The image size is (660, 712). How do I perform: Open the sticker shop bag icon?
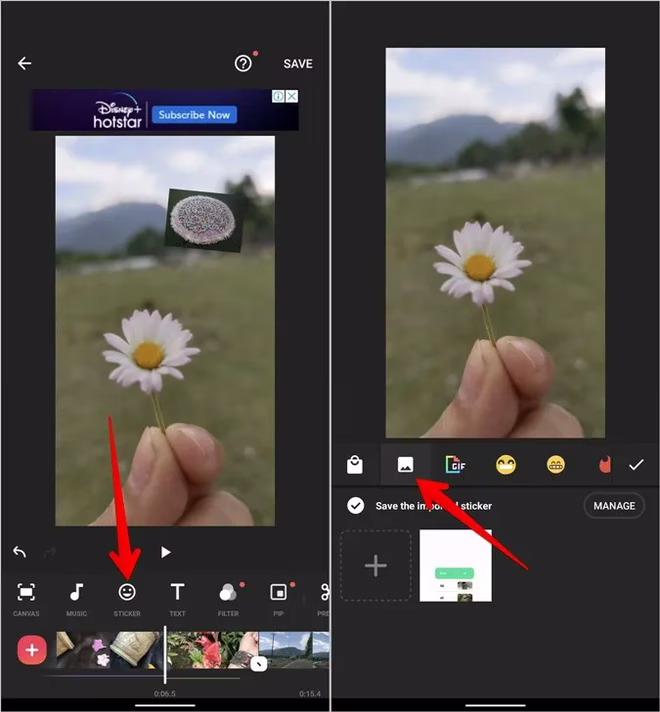coord(355,465)
